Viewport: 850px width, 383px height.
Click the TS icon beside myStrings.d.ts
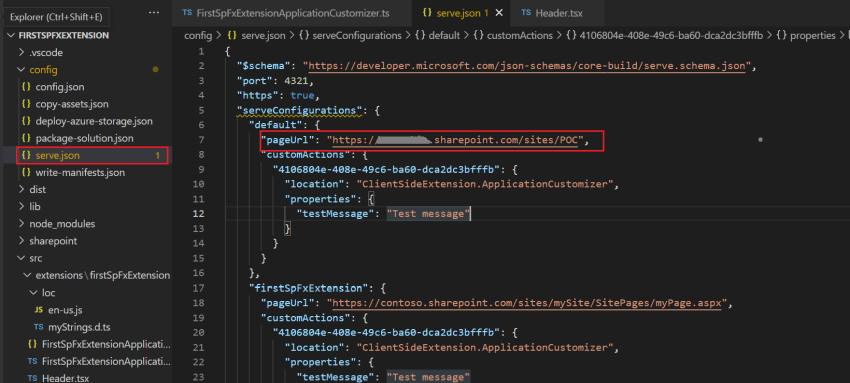38,327
